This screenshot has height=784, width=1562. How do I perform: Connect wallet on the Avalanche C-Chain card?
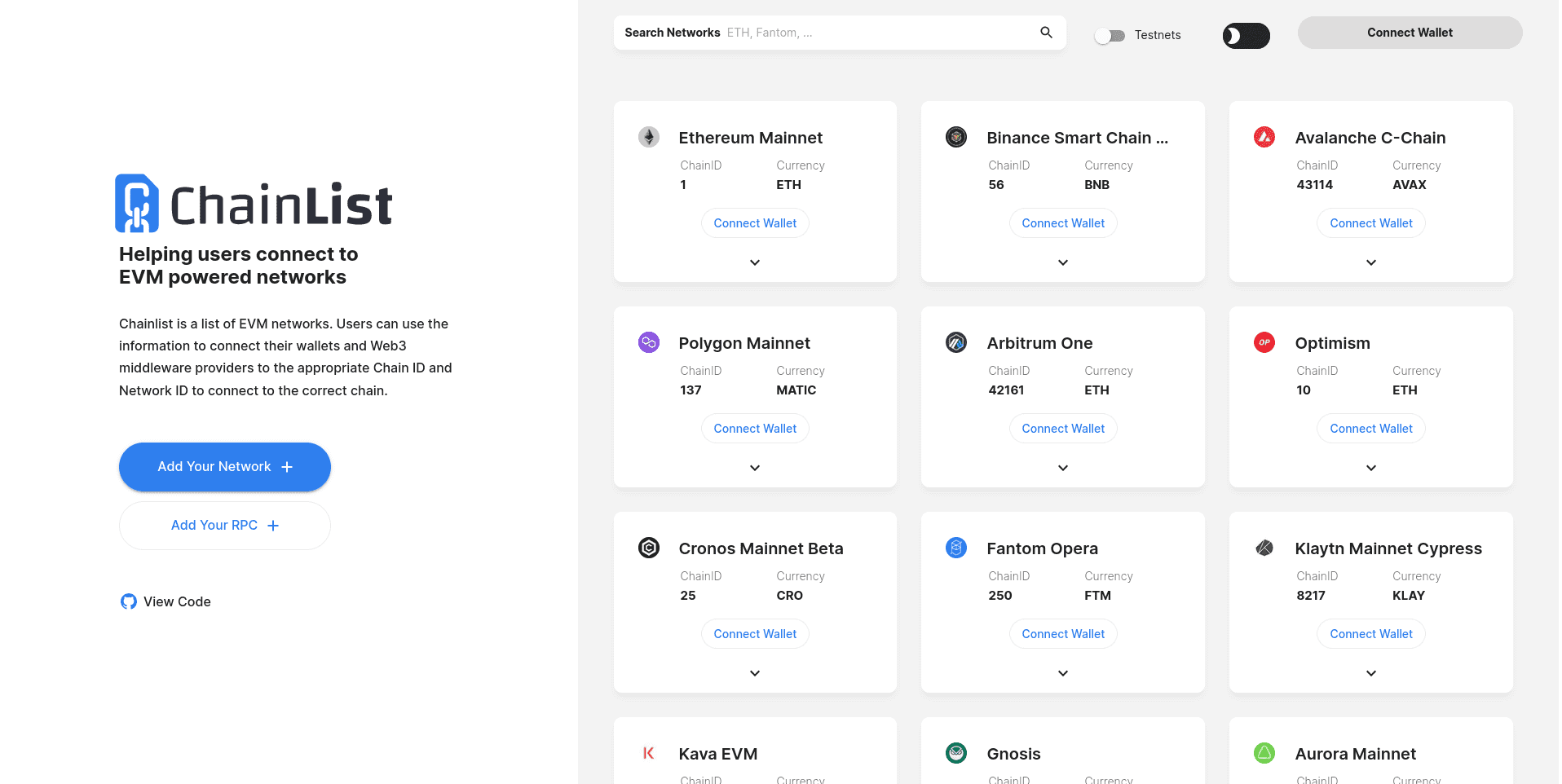point(1371,223)
